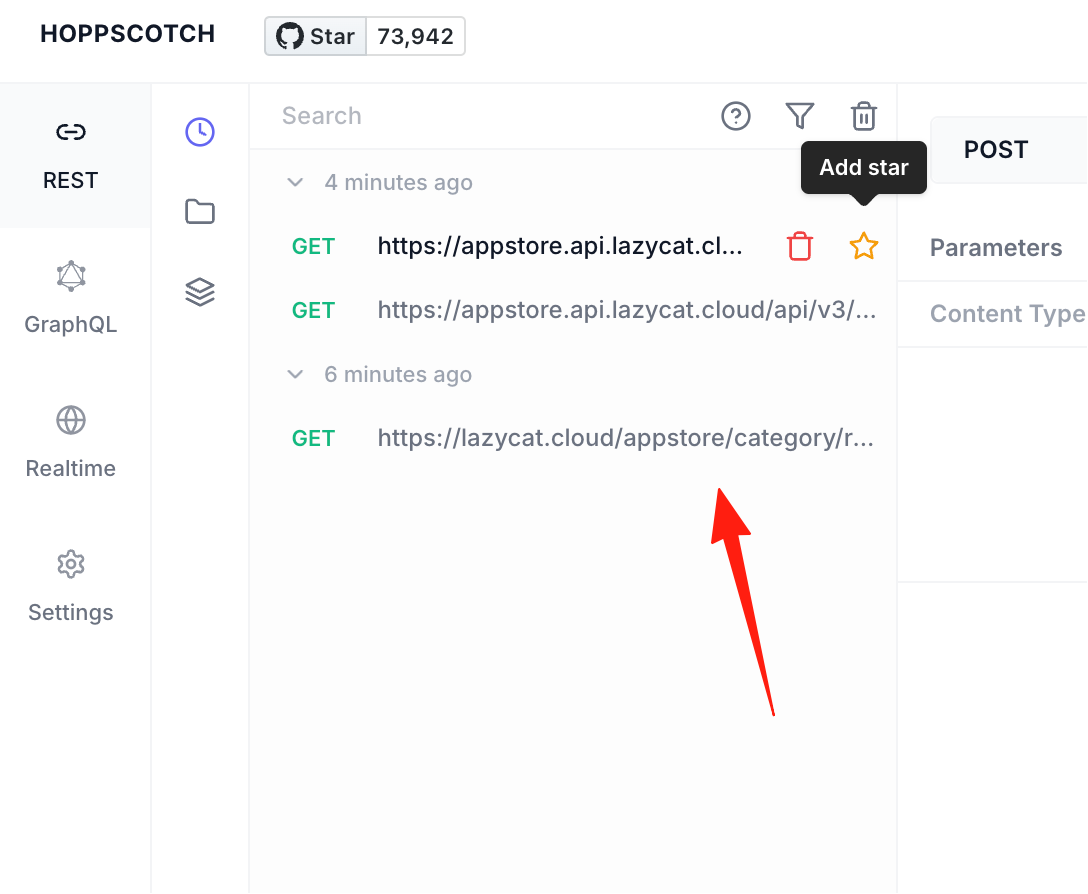Open the Settings page
The image size is (1088, 894).
click(x=71, y=587)
